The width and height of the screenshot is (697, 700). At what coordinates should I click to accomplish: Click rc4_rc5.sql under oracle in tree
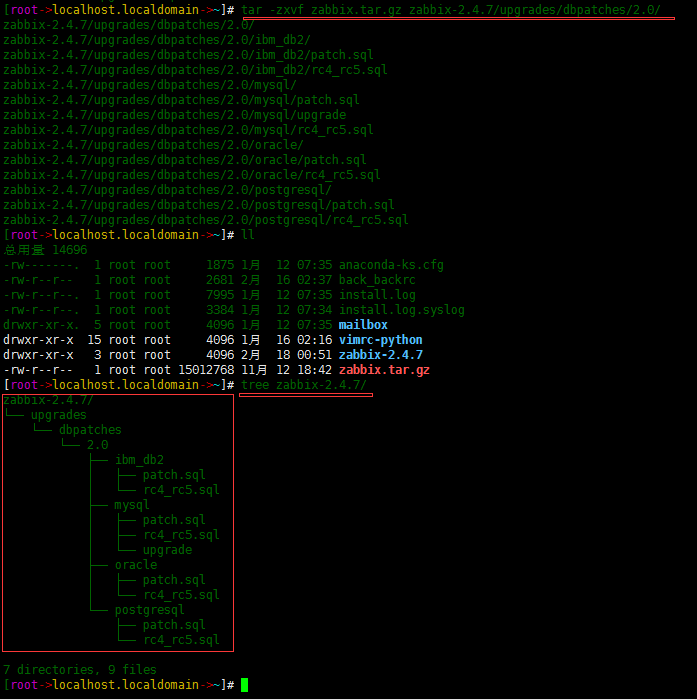pyautogui.click(x=181, y=595)
